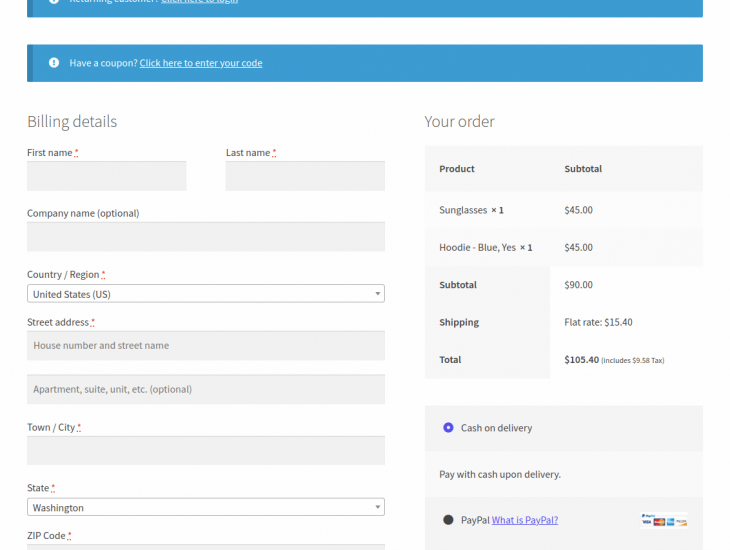
Task: Click the '(includes $9.58 Tax)' note
Action: point(633,360)
